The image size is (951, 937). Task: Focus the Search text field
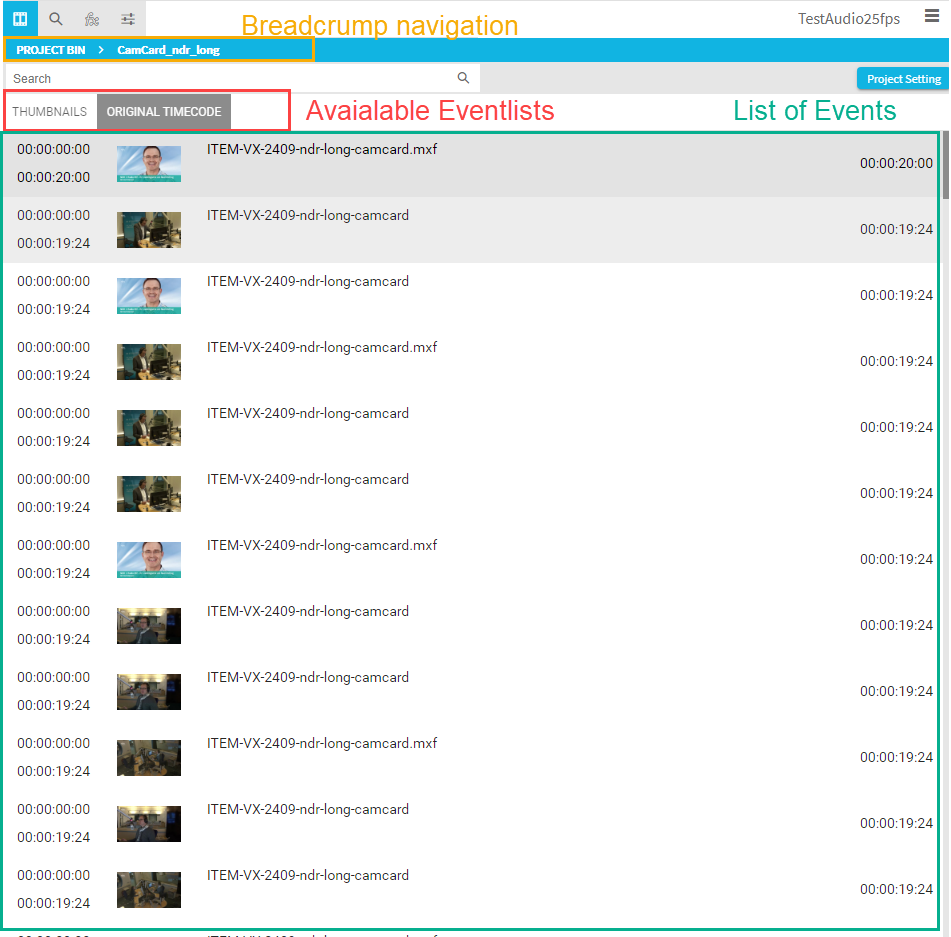coord(230,78)
